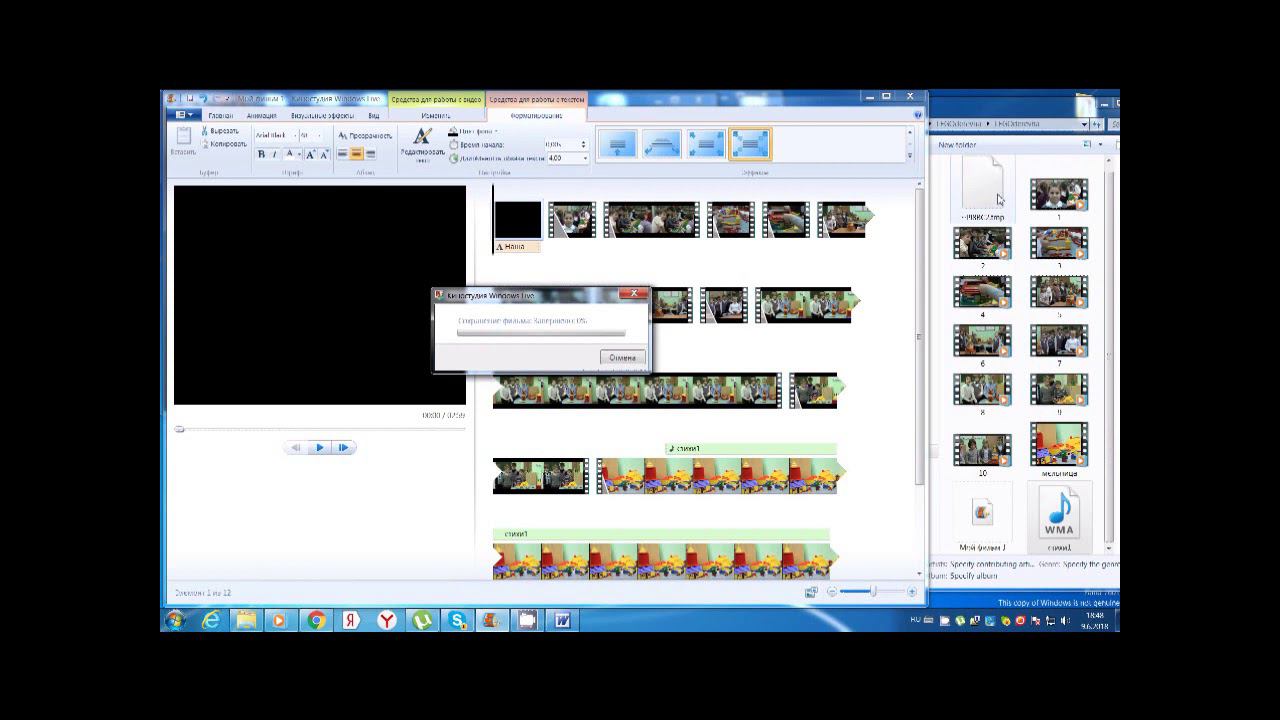Open the text duration 4,00 dropdown
1280x720 pixels.
click(568, 158)
